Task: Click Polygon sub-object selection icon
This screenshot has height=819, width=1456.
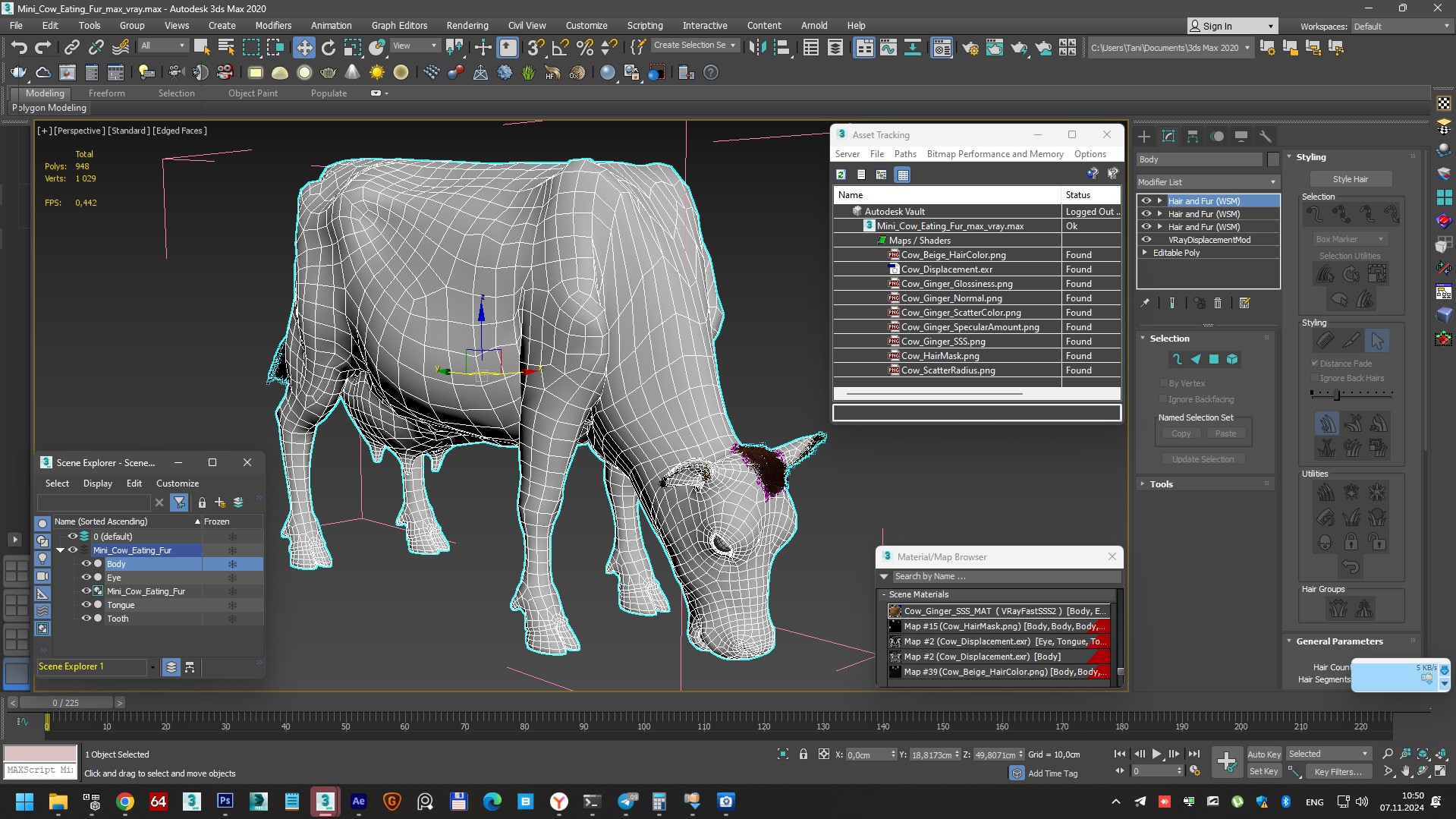Action: click(x=1213, y=359)
